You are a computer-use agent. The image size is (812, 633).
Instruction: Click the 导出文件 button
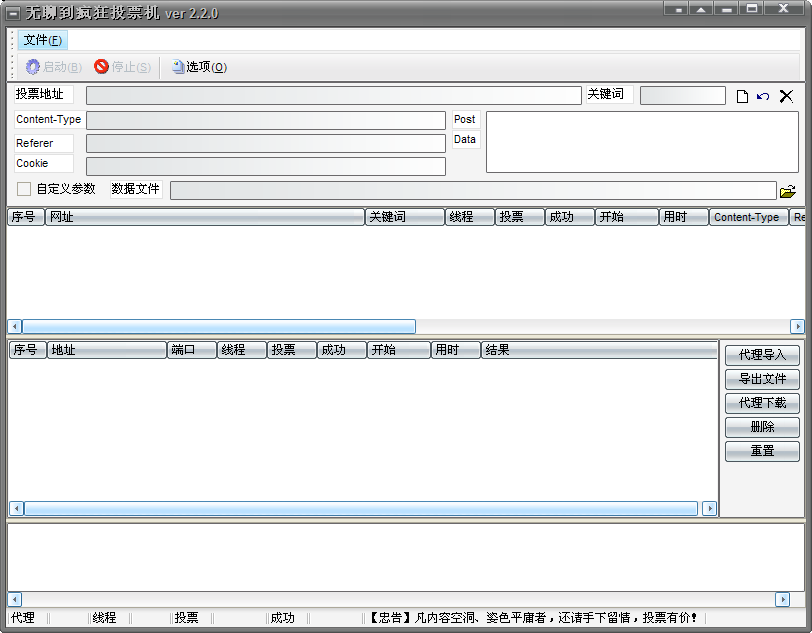(761, 379)
